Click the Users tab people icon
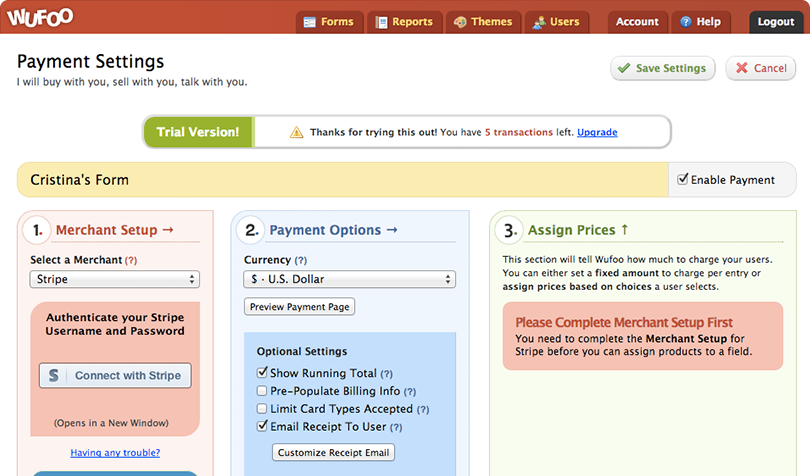Image resolution: width=810 pixels, height=476 pixels. (539, 22)
